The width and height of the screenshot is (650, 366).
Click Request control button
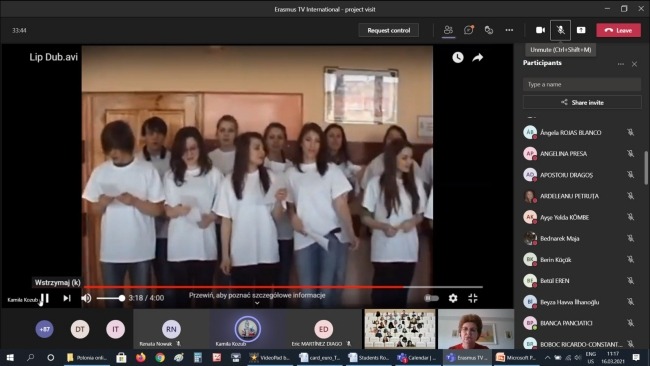point(388,30)
